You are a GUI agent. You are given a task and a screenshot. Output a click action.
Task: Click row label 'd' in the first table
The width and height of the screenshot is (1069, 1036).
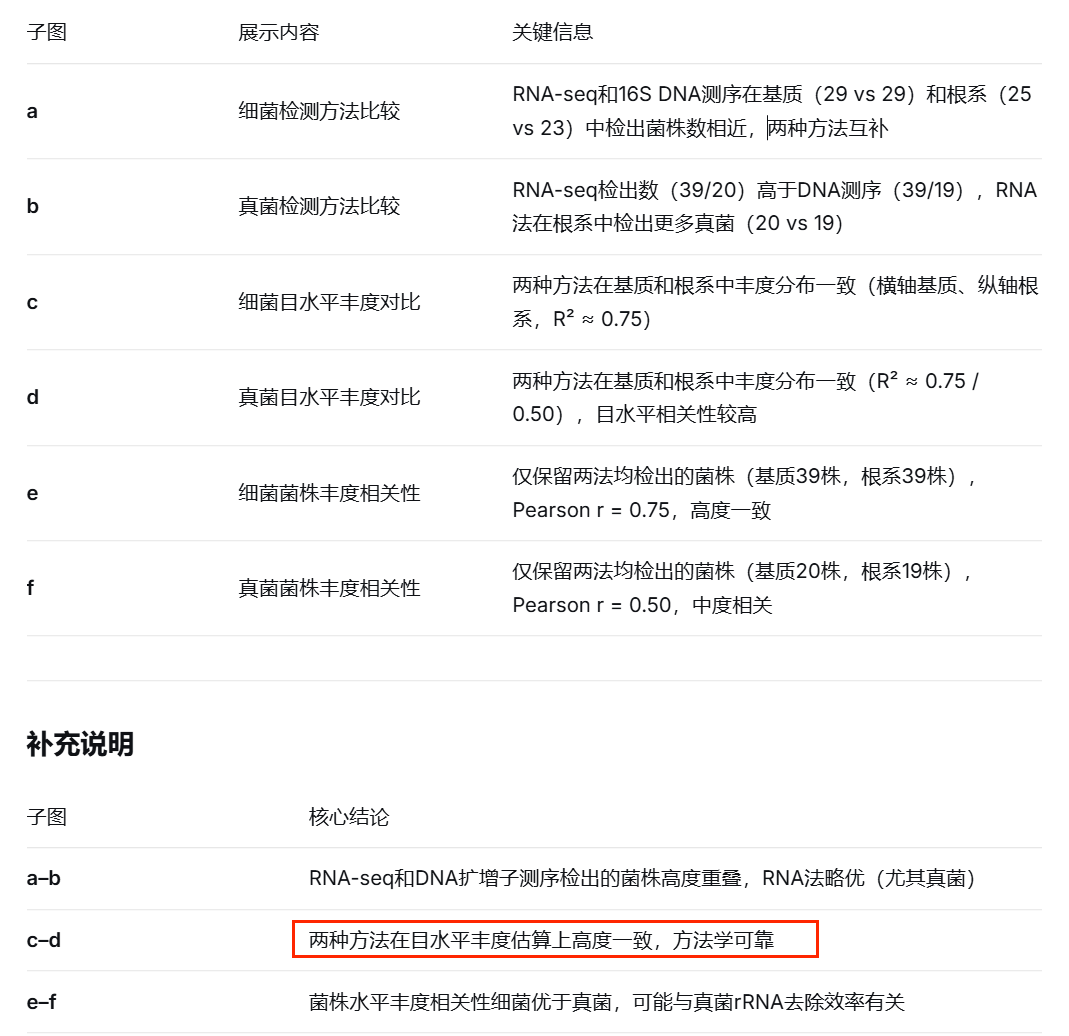click(33, 397)
